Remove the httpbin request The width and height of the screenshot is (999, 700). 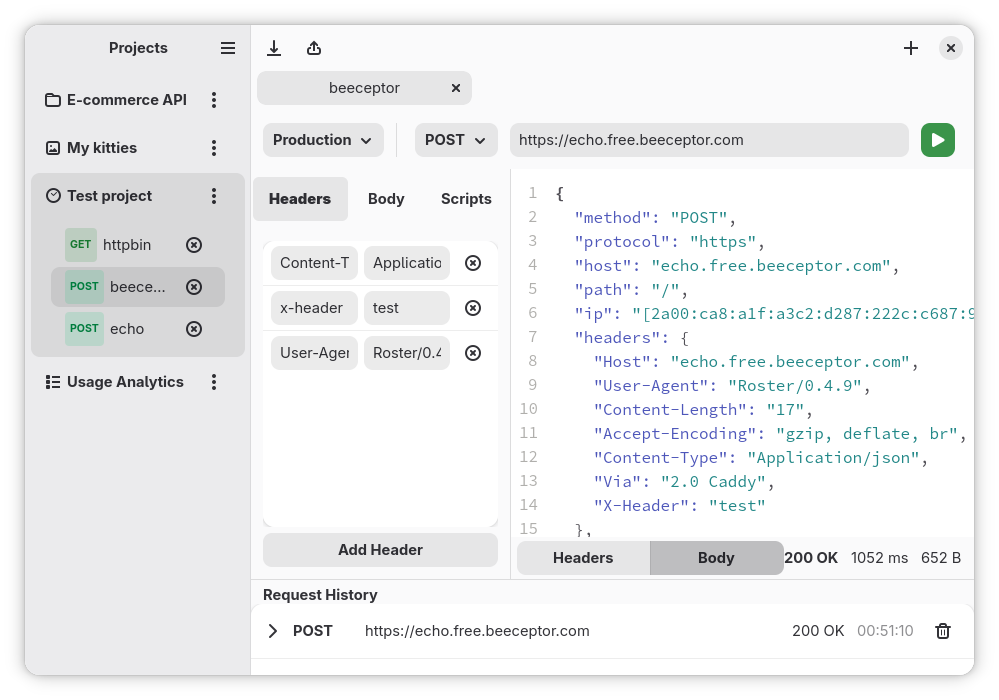click(x=194, y=245)
